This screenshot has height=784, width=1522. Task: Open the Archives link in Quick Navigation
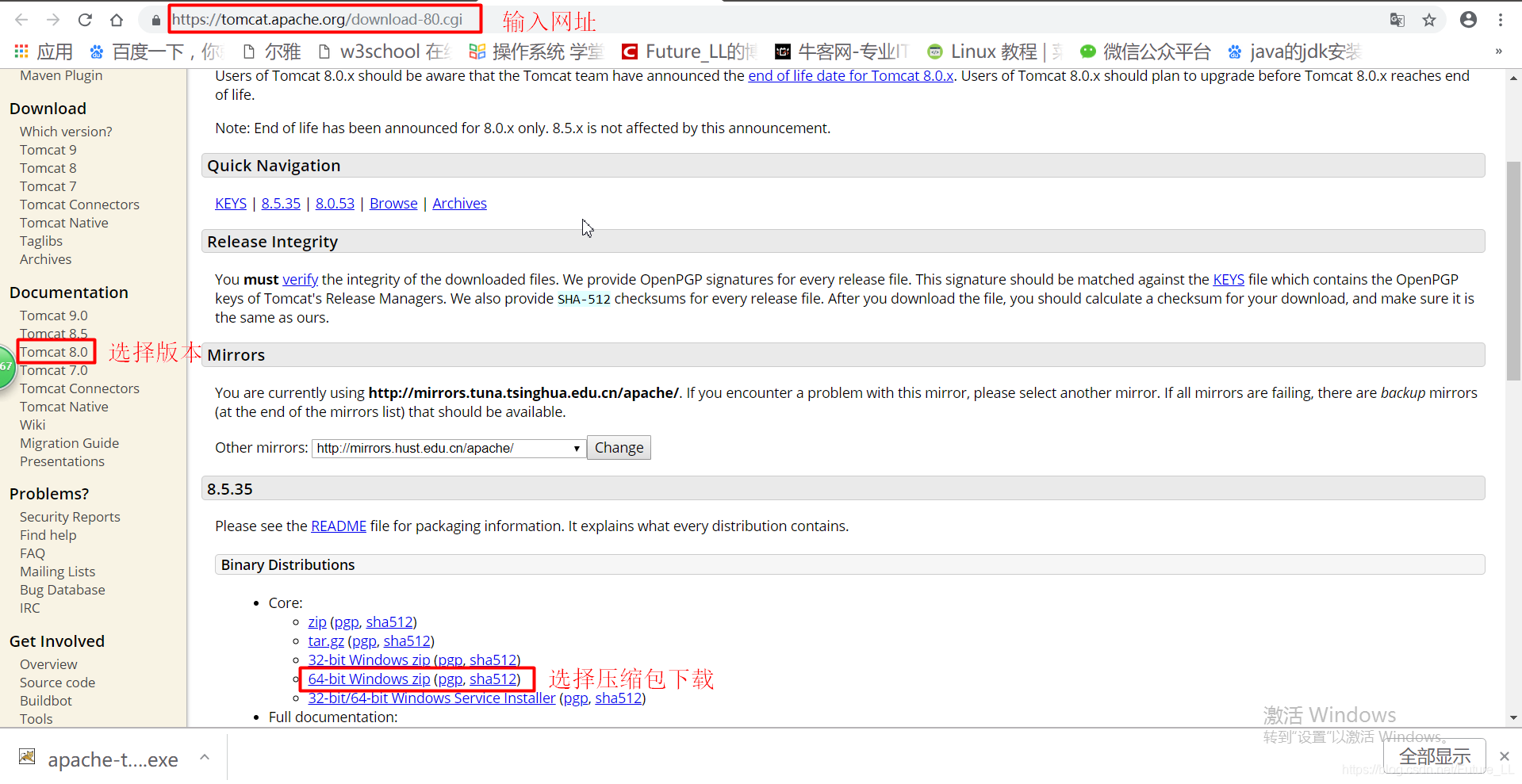(x=459, y=204)
